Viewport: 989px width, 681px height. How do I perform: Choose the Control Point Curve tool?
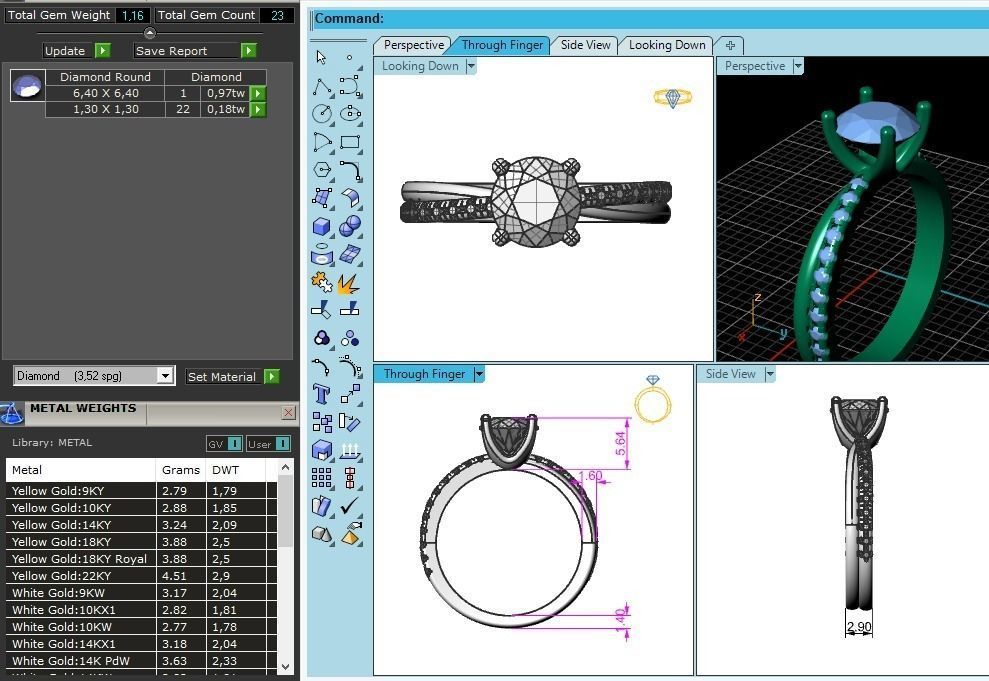[x=350, y=86]
